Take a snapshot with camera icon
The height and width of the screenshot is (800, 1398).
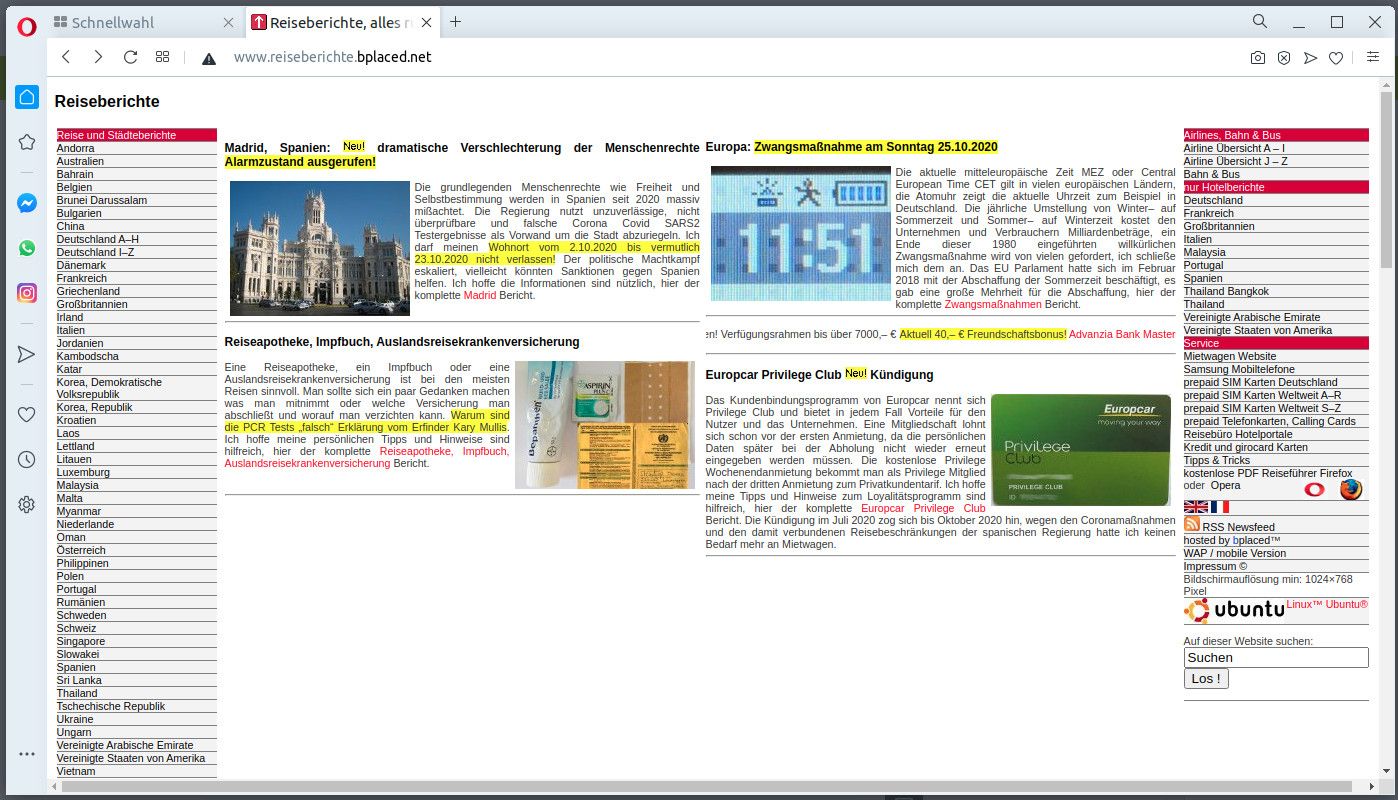pos(1258,58)
